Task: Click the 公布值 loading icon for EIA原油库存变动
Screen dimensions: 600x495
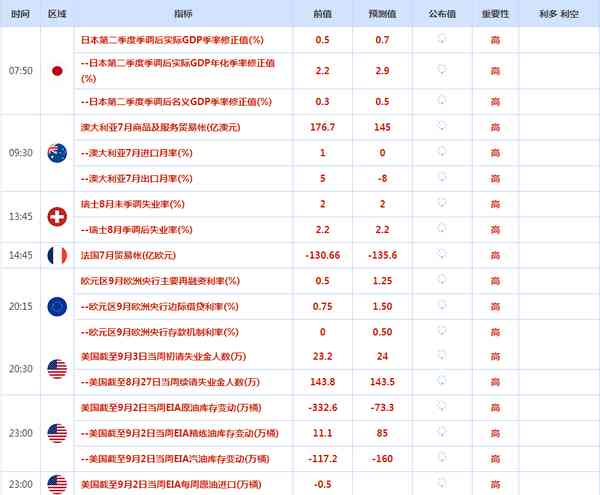Action: click(442, 406)
